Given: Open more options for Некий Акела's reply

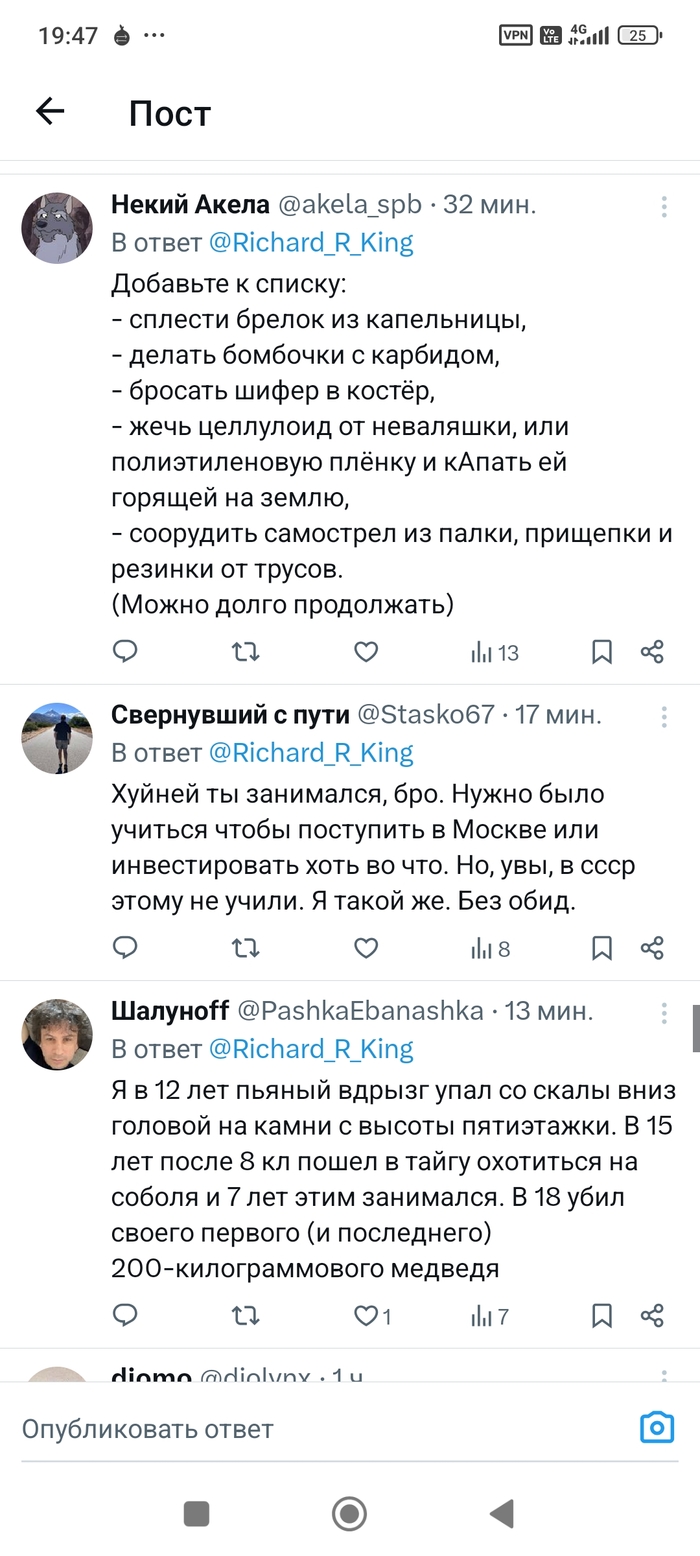Looking at the screenshot, I should [664, 207].
